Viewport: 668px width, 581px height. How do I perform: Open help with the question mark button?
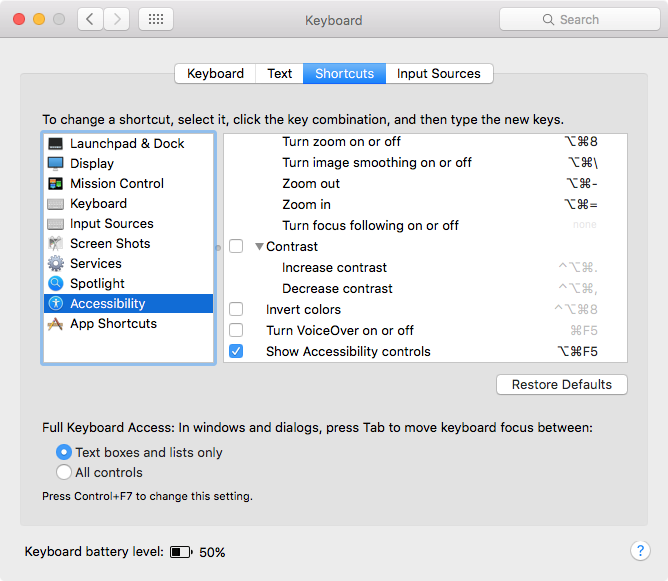[x=640, y=551]
